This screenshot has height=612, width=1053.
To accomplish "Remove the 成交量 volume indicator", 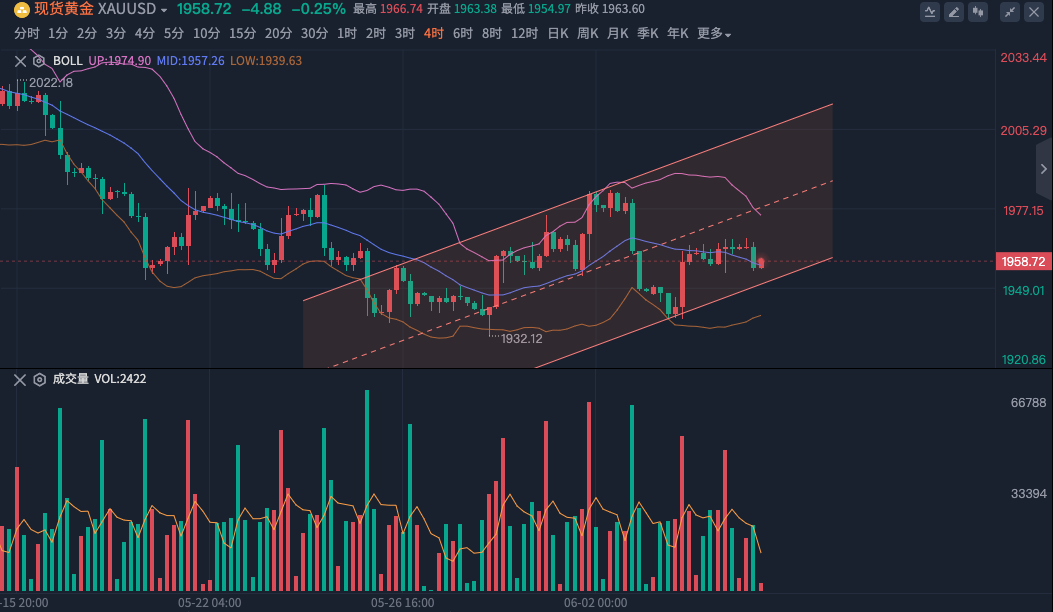I will point(19,379).
